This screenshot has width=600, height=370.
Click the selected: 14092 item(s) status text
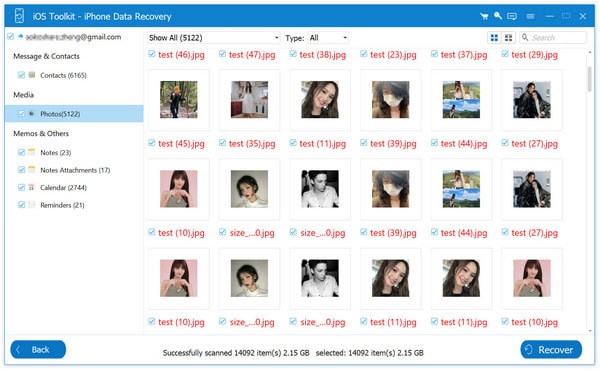[370, 353]
